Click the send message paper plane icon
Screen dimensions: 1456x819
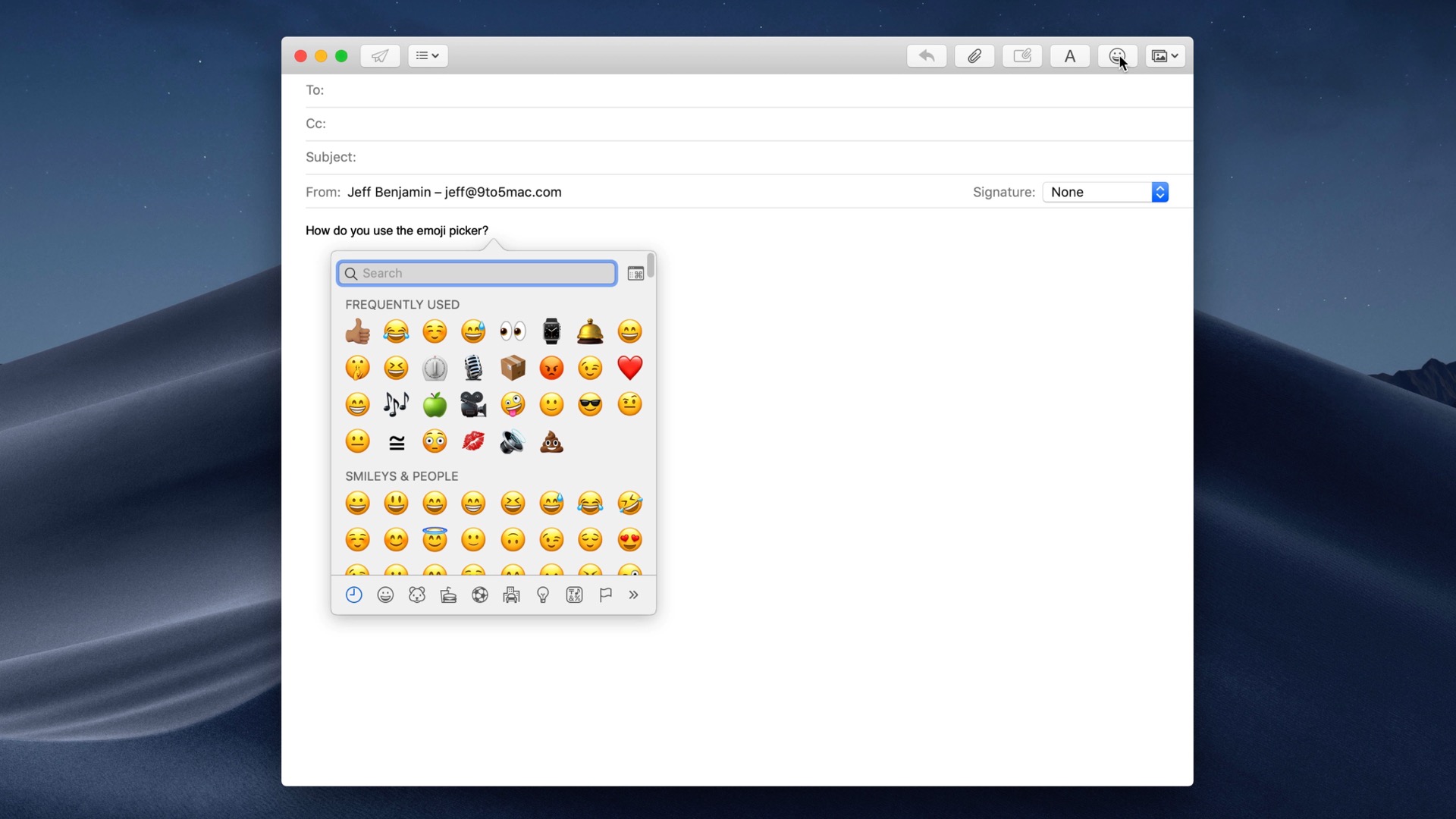click(380, 55)
